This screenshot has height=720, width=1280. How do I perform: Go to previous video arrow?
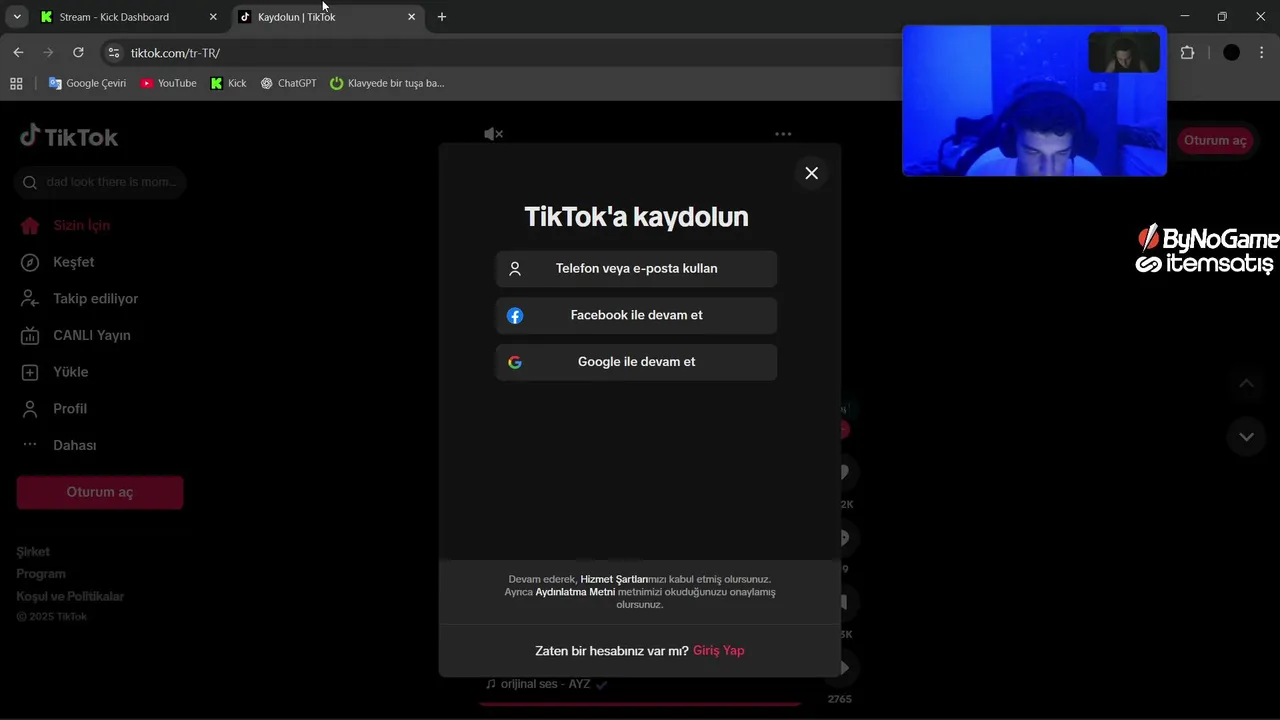(1246, 384)
